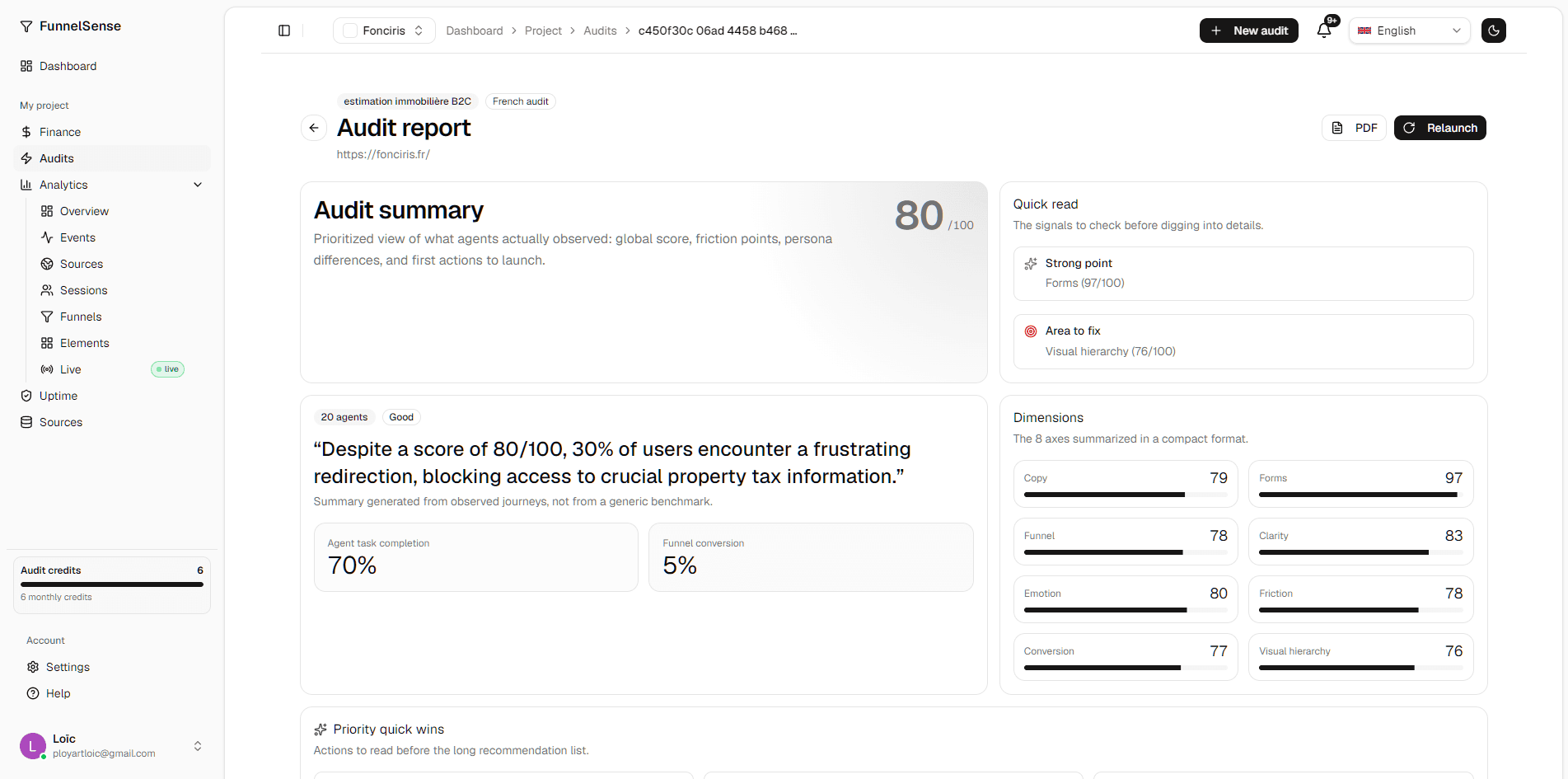Click the Funnels filter icon
Image resolution: width=1568 pixels, height=779 pixels.
[x=47, y=317]
